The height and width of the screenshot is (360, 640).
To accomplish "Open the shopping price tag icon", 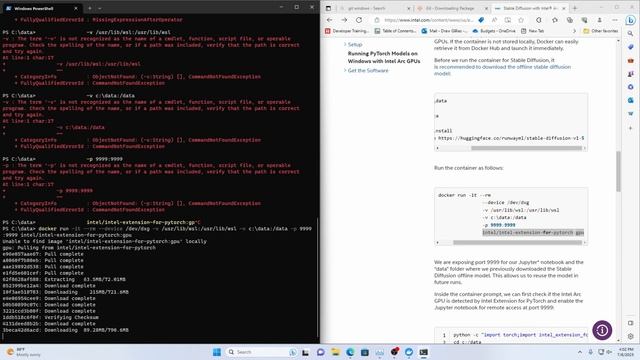I will (x=481, y=20).
